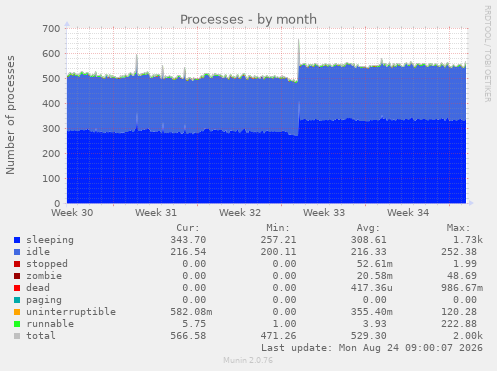This screenshot has height=371, width=497.
Task: Click the 'Week 32' axis label
Action: (x=240, y=213)
